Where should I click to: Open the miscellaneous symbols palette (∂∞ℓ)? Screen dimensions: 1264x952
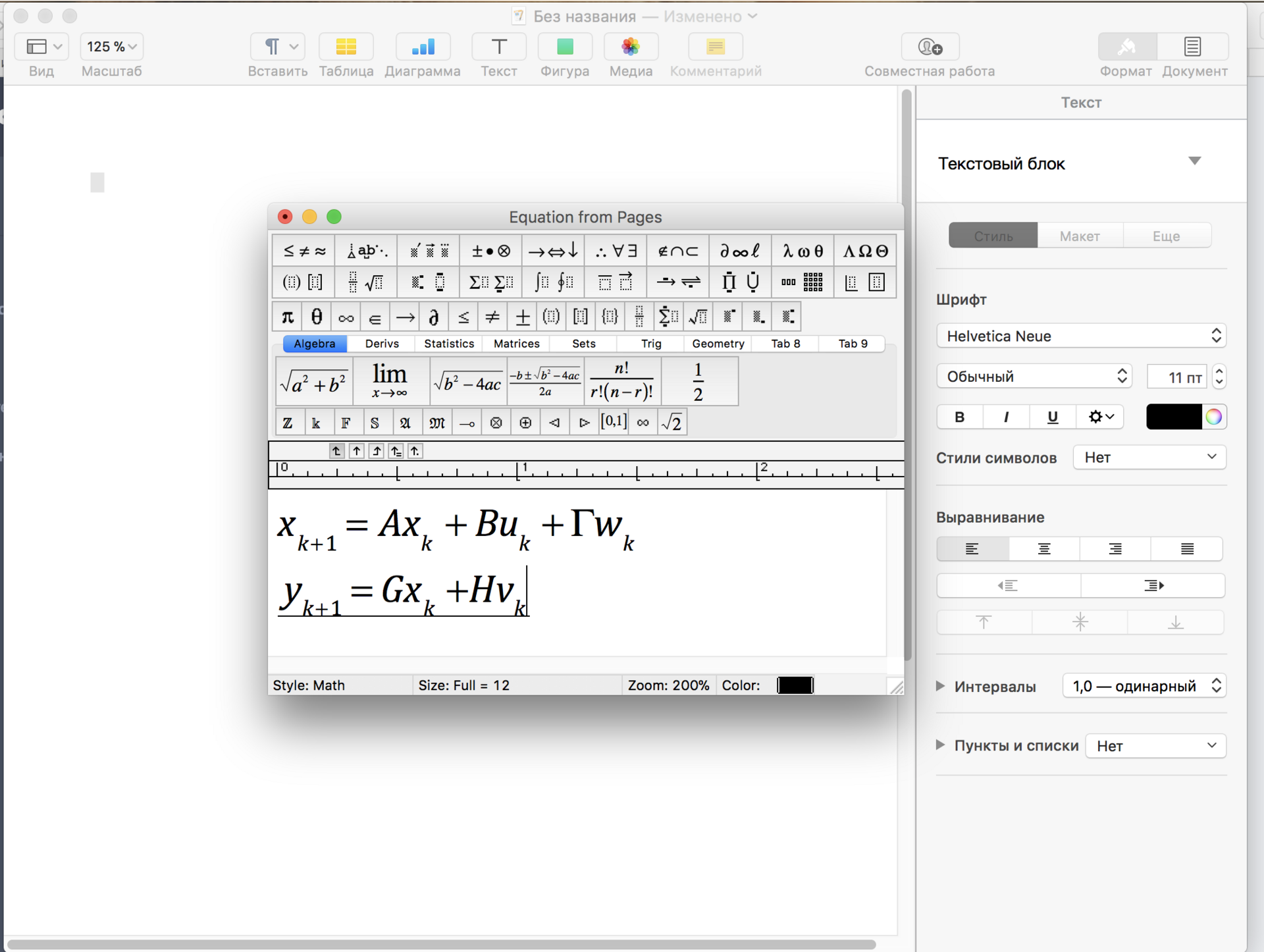tap(741, 251)
